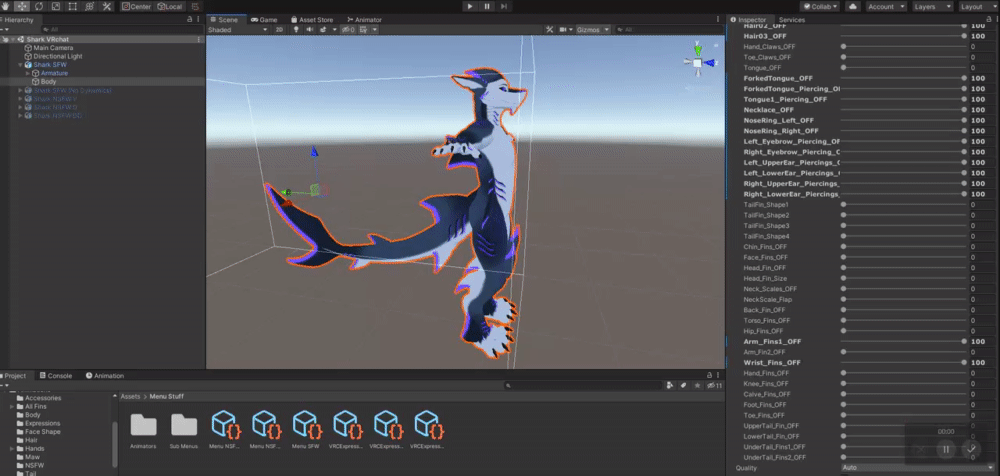Open favorites star icon in Project
Viewport: 1000px width, 476px height.
tap(698, 385)
